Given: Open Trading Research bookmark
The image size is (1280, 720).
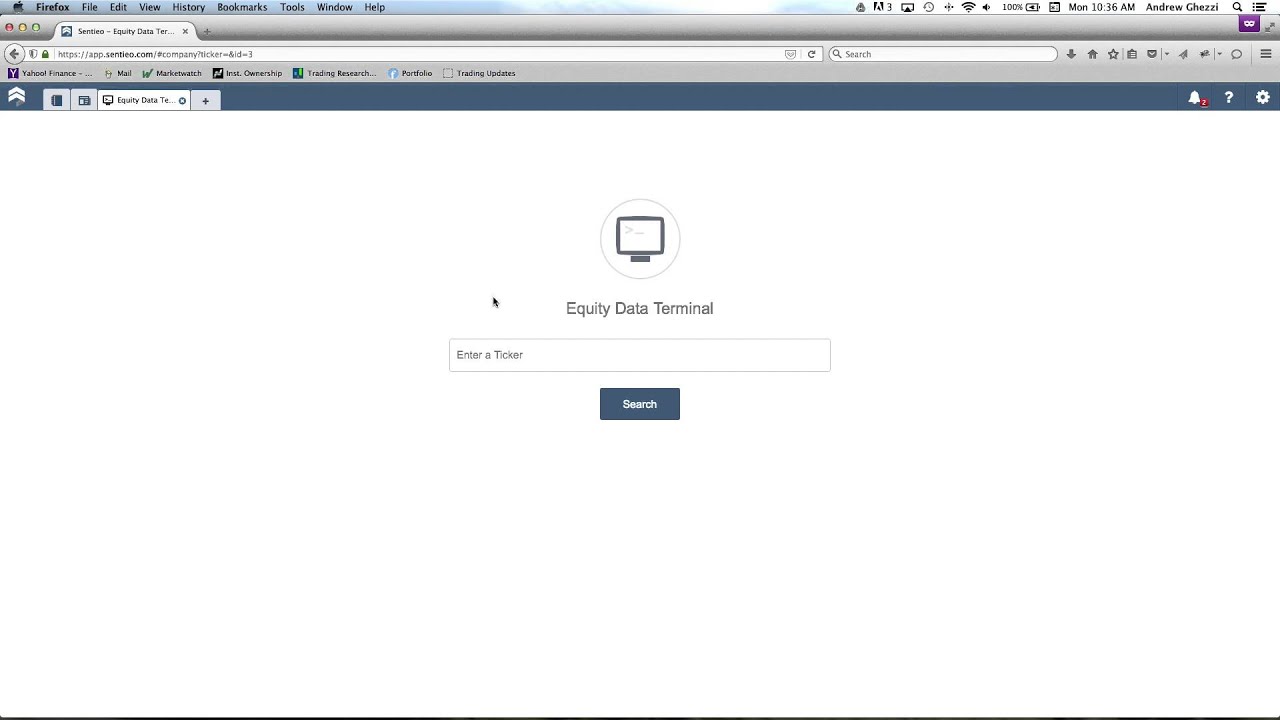Looking at the screenshot, I should click(x=334, y=73).
